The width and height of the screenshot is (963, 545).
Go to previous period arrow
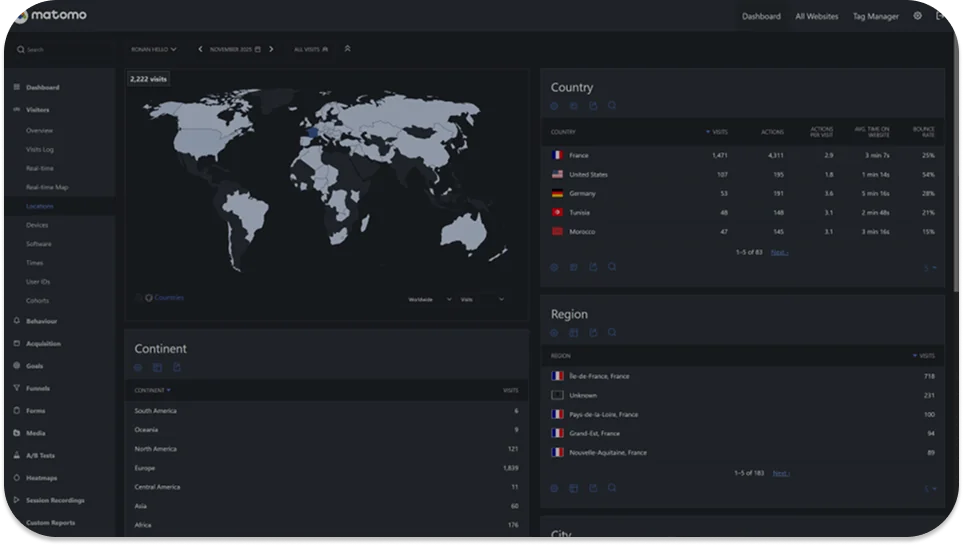pos(200,49)
